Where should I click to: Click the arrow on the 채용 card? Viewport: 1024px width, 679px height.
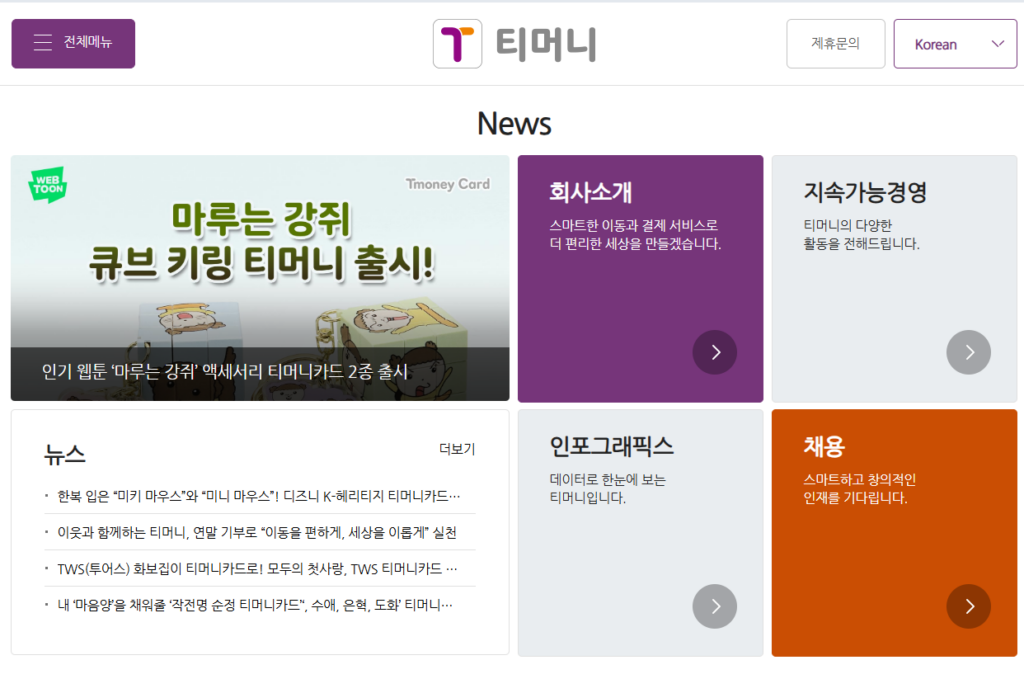[x=968, y=606]
